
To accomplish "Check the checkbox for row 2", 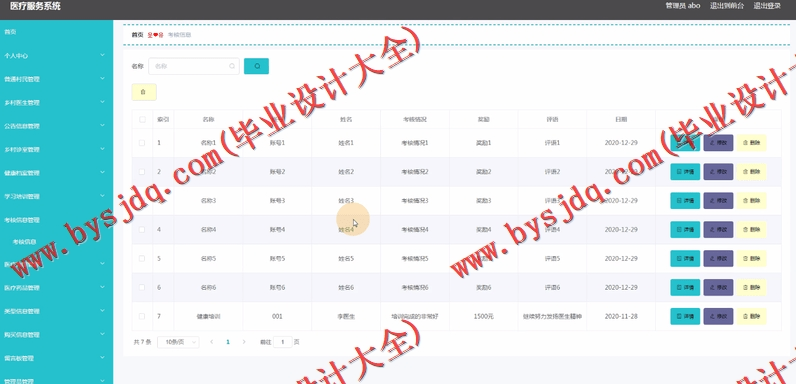I will click(142, 172).
